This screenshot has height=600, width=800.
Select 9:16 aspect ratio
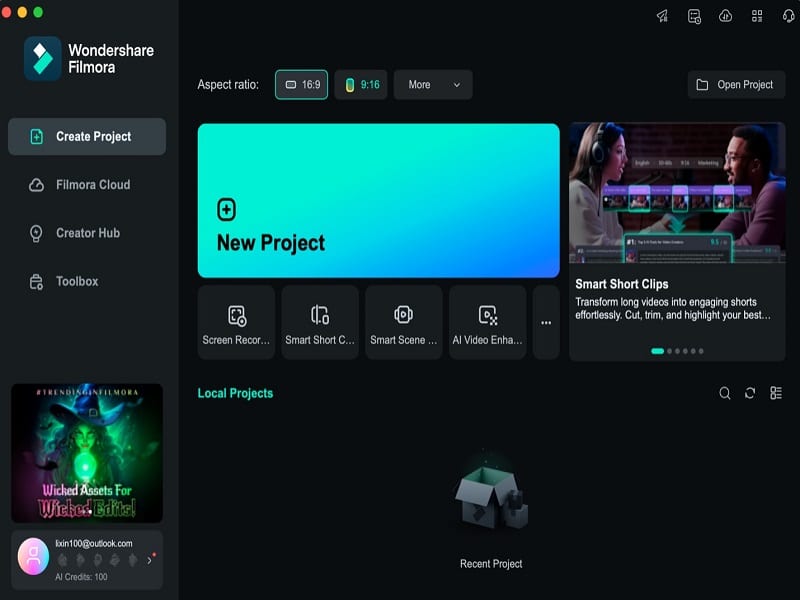(361, 85)
